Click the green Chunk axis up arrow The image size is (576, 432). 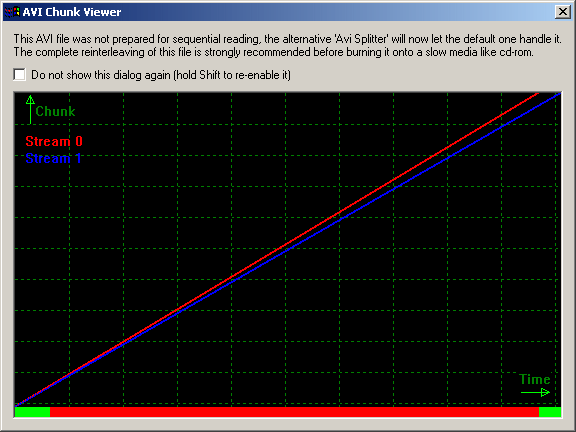click(x=30, y=109)
